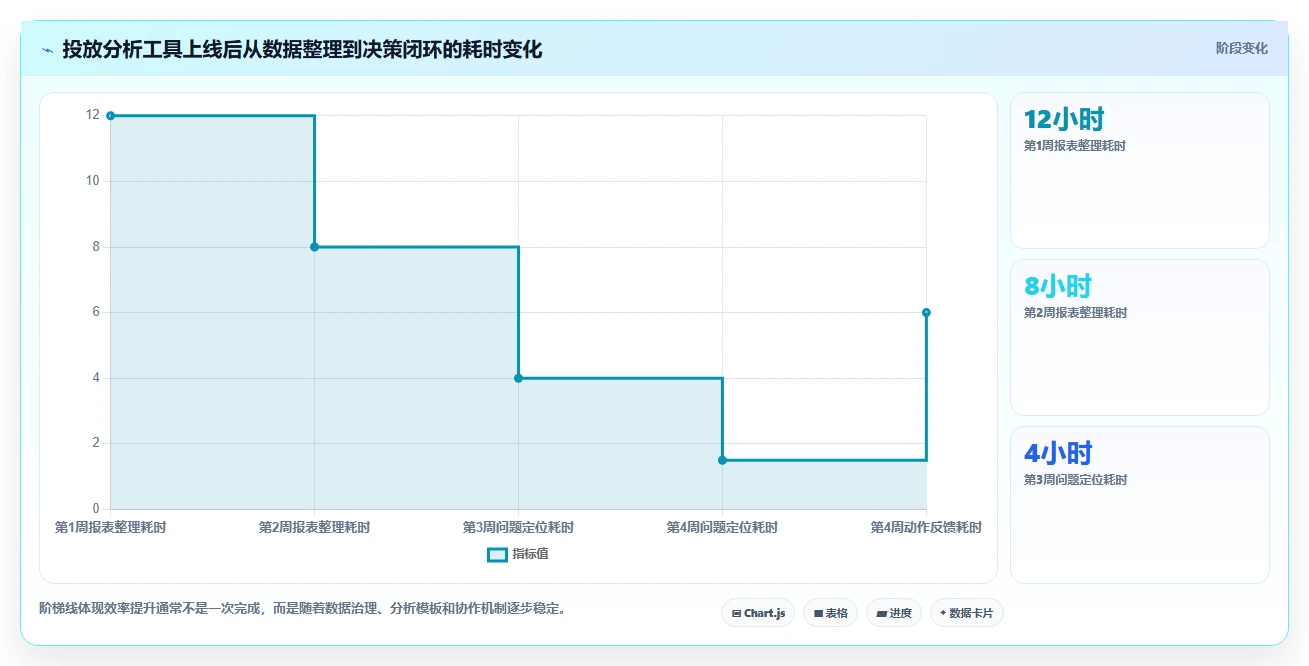Click the 12小时 card value
This screenshot has height=666, width=1309.
tap(1064, 120)
